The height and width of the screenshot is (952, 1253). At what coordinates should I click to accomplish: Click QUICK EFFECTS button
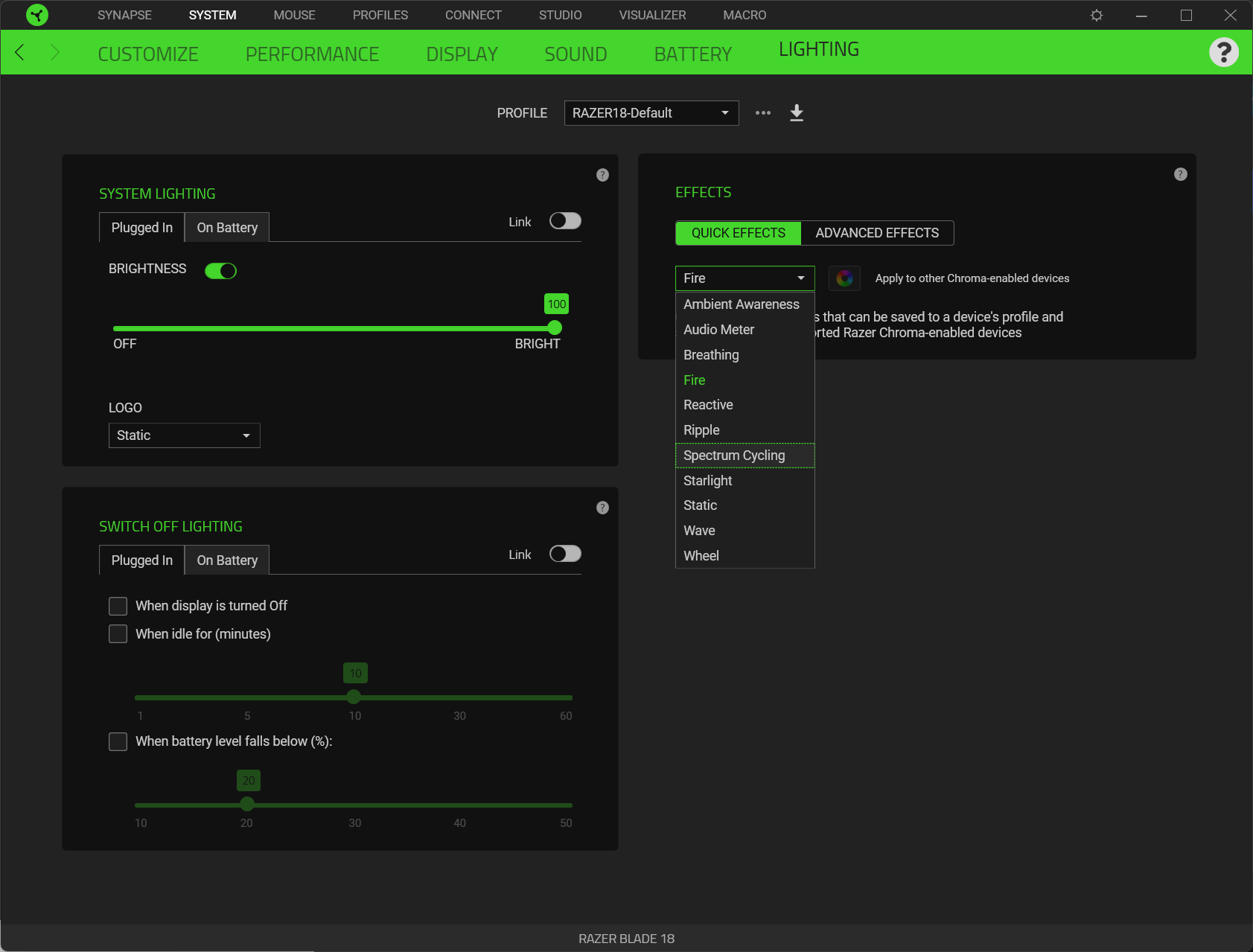click(x=739, y=233)
